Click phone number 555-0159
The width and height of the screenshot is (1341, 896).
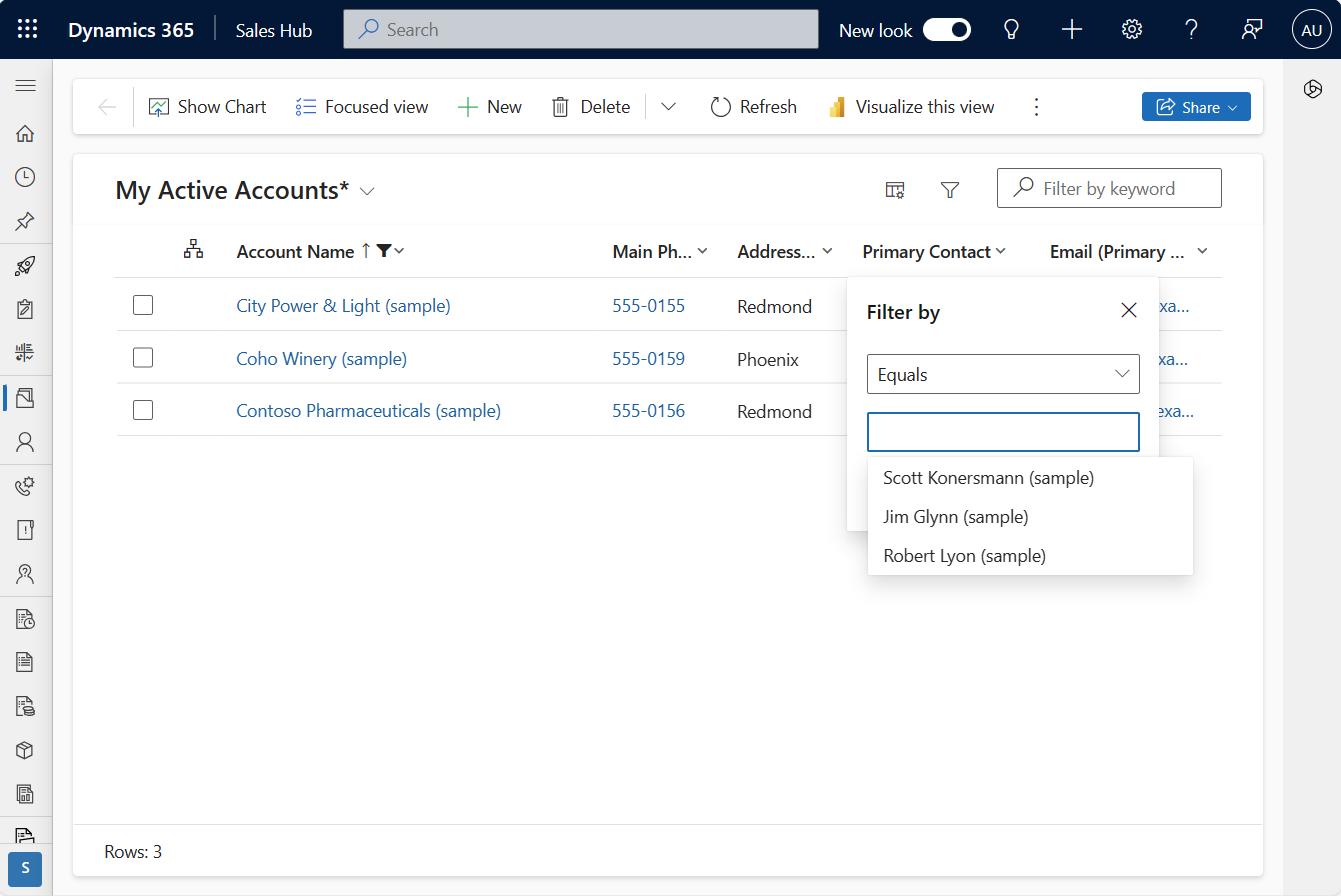(649, 358)
